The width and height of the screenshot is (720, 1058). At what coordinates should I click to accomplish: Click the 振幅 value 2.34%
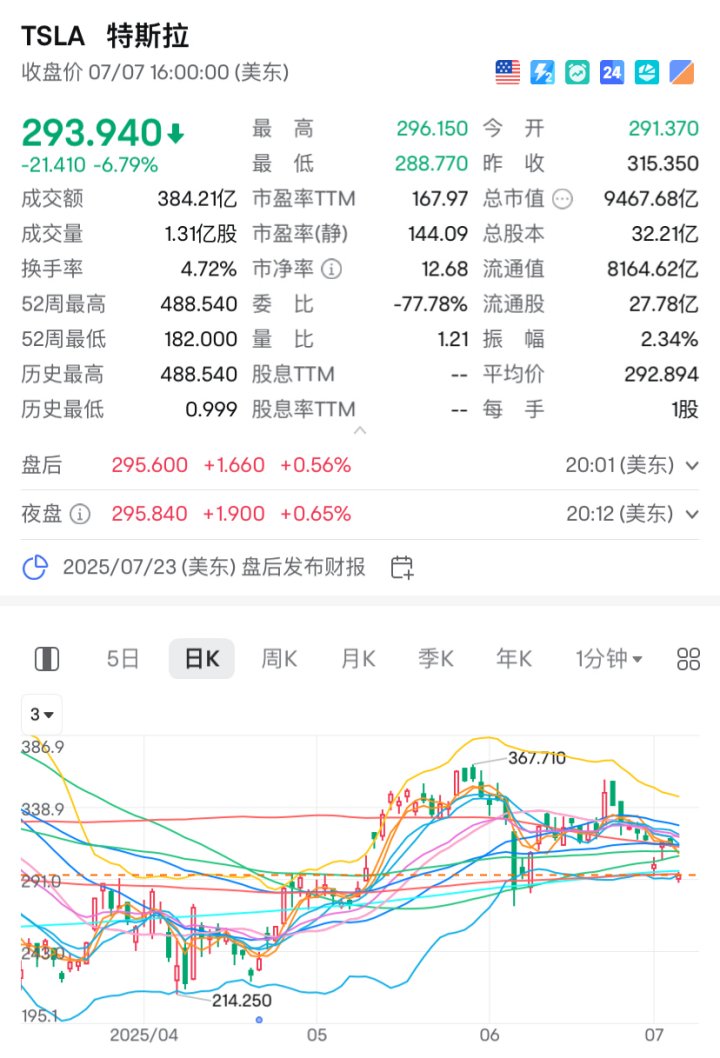coord(669,339)
